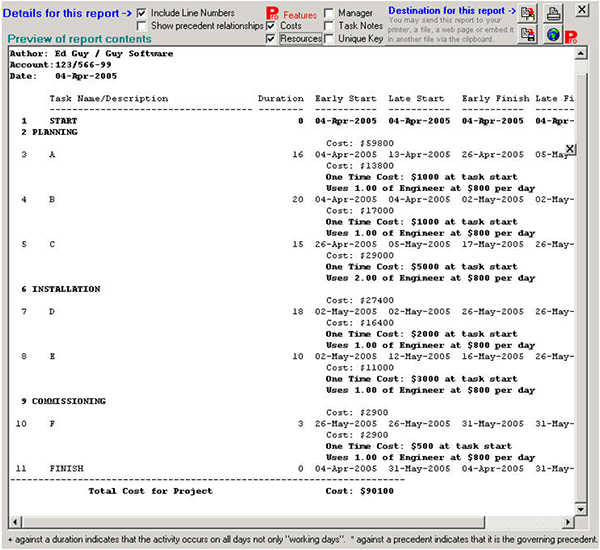
Task: Click the vertical scrollbar up arrow
Action: 580,53
